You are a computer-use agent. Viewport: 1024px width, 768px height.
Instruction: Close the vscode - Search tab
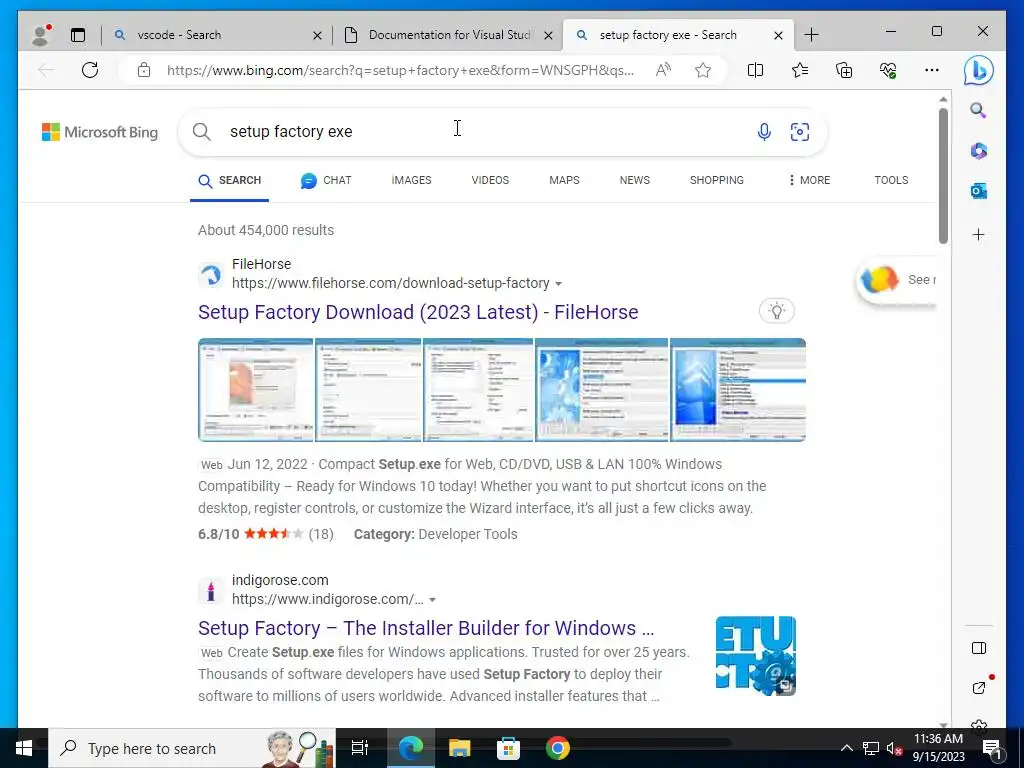click(317, 35)
